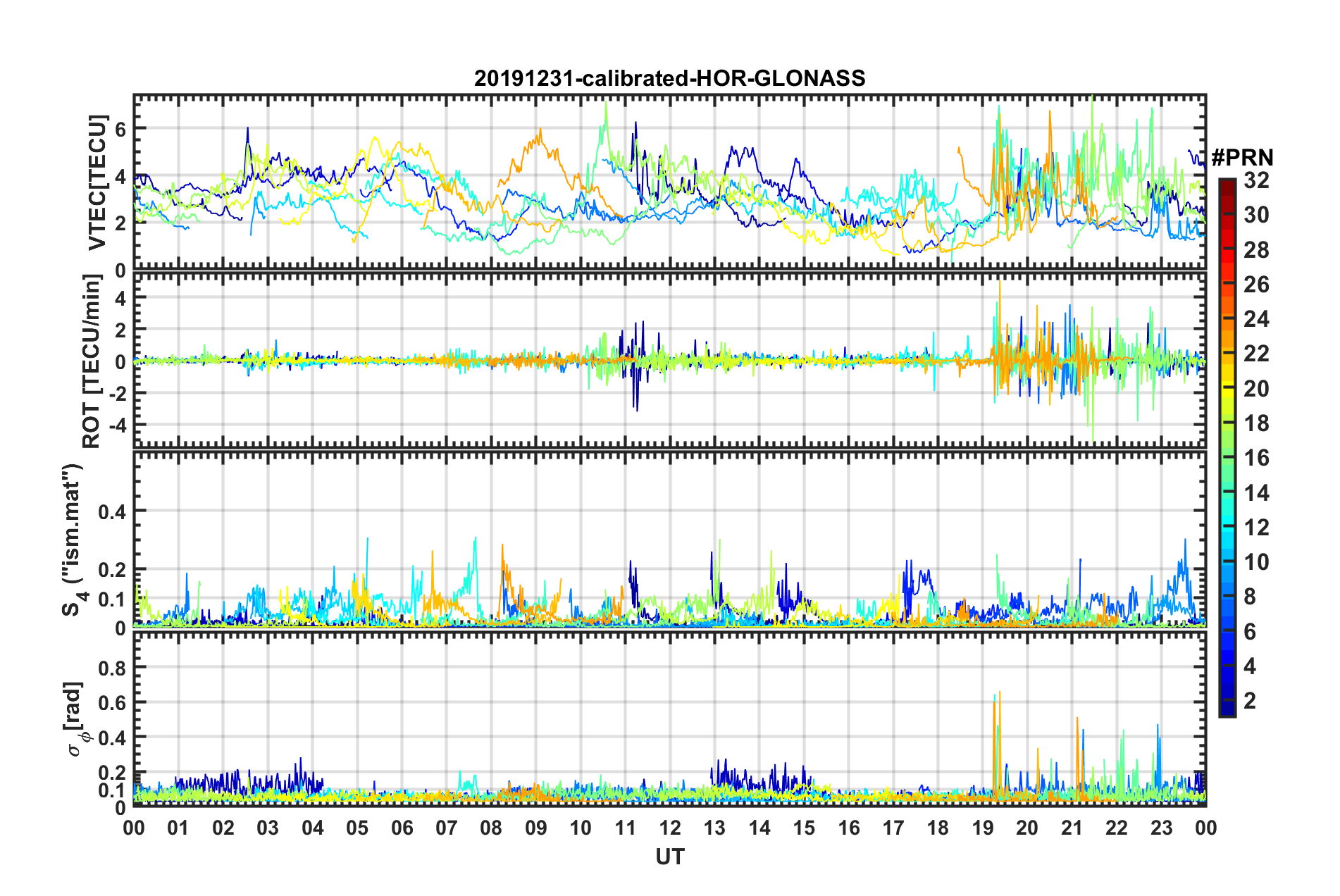Click the 0.4 tick on sigma-phi axis

pos(113,737)
